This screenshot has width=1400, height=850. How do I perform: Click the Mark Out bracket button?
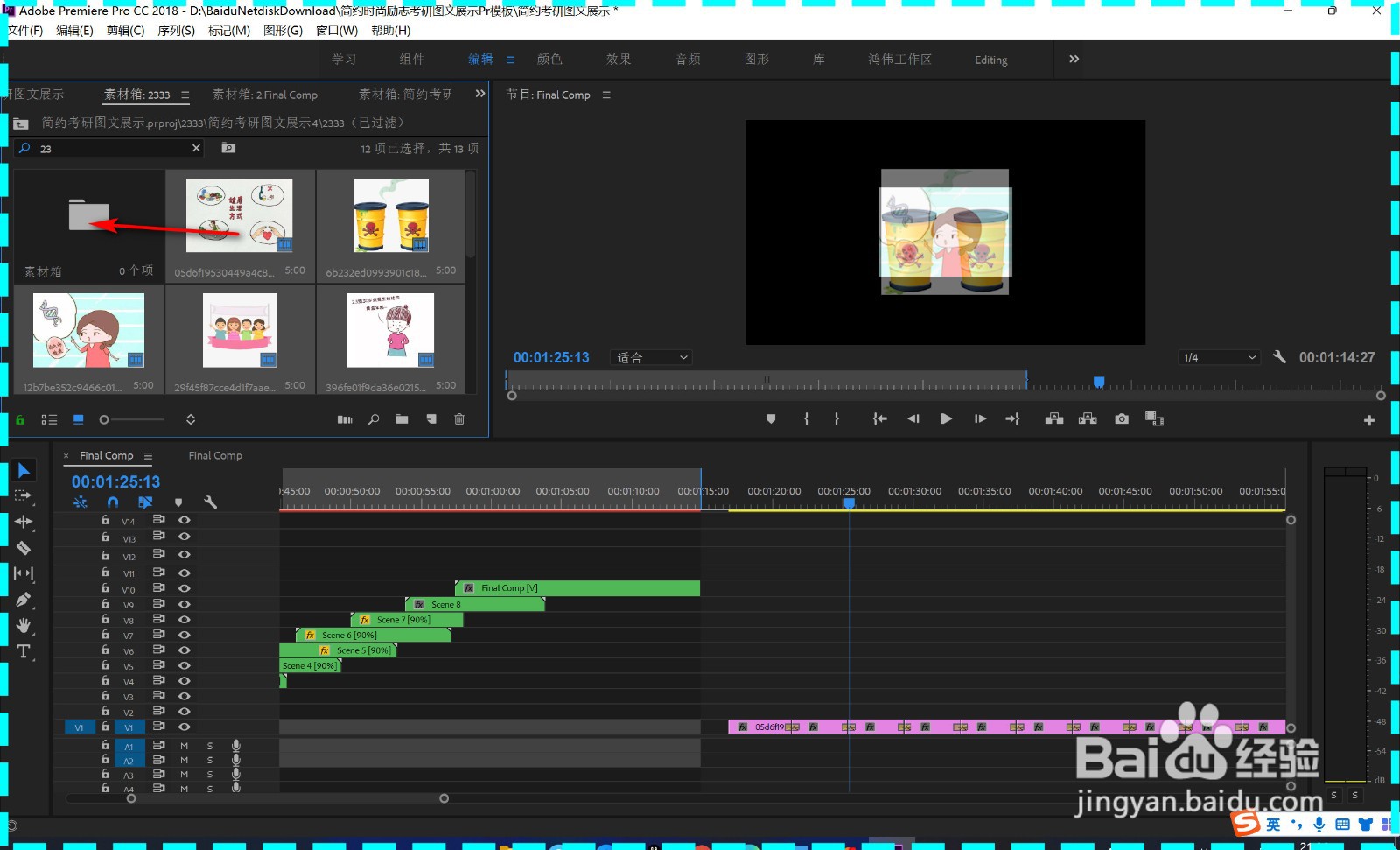837,419
